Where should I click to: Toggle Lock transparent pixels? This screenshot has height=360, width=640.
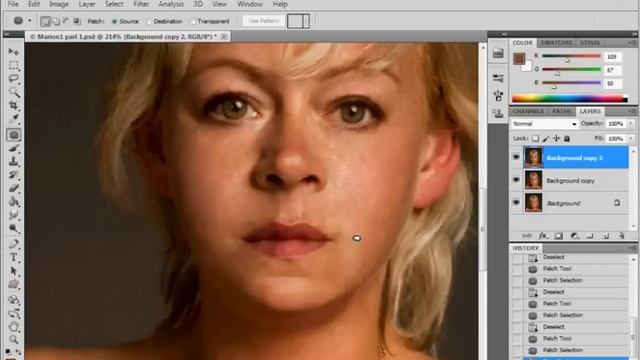pos(535,139)
